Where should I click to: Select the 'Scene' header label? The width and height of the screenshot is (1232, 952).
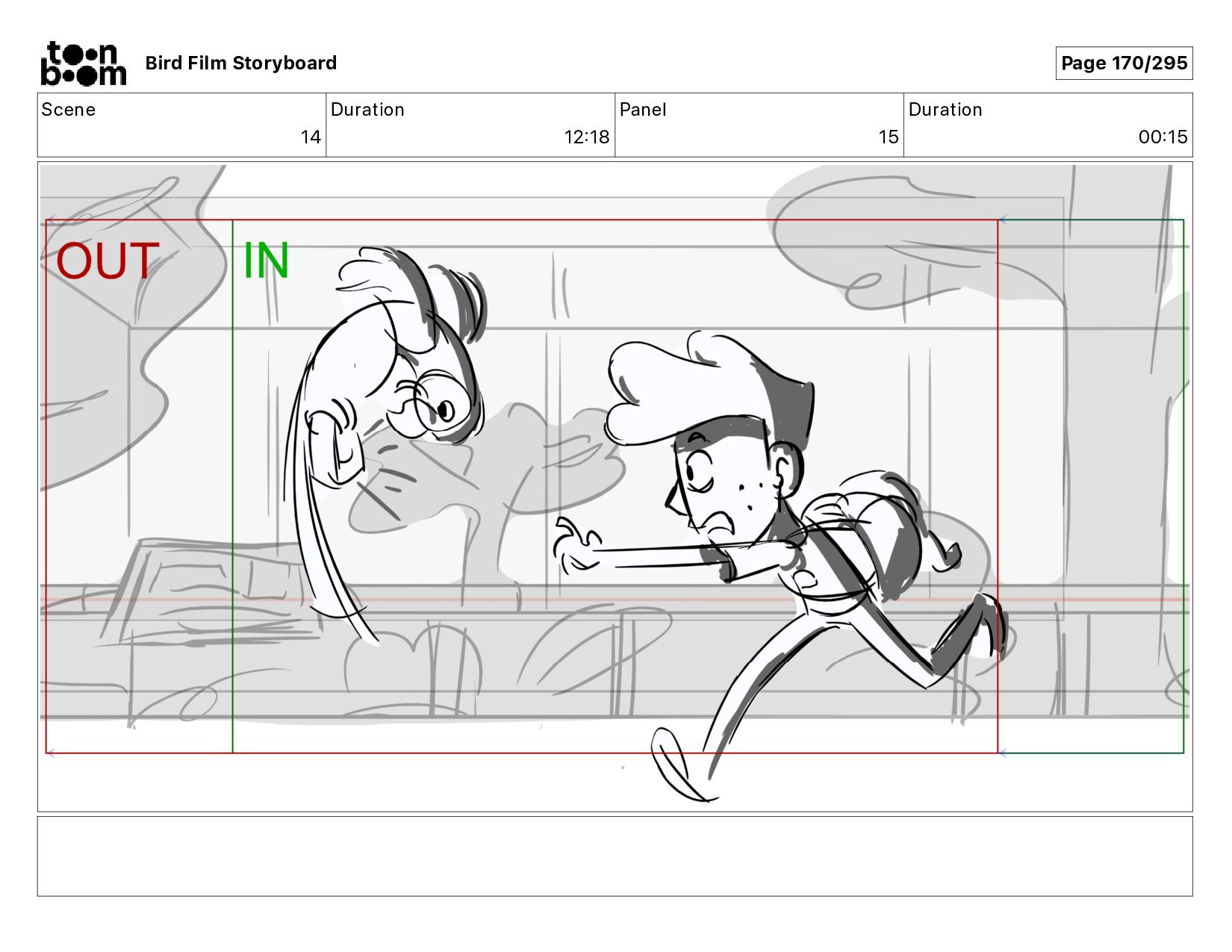(69, 110)
